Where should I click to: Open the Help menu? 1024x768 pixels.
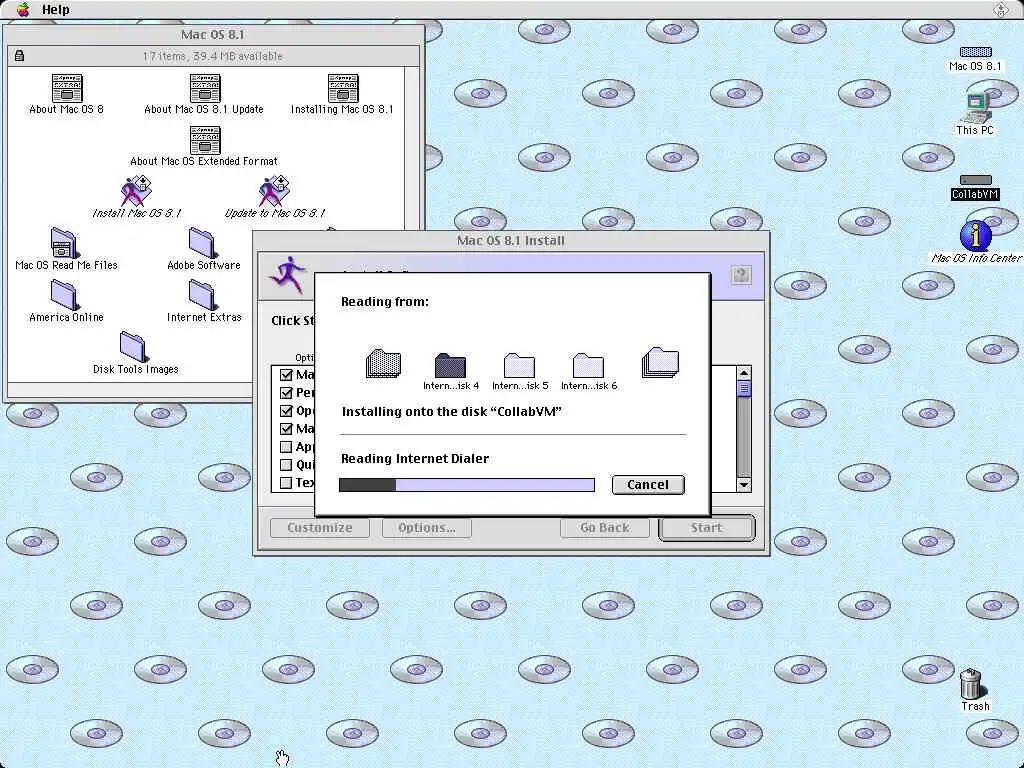pyautogui.click(x=56, y=9)
